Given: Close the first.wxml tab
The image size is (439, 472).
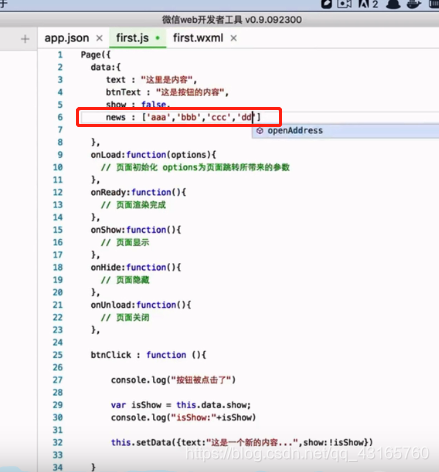Looking at the screenshot, I should click(x=234, y=38).
